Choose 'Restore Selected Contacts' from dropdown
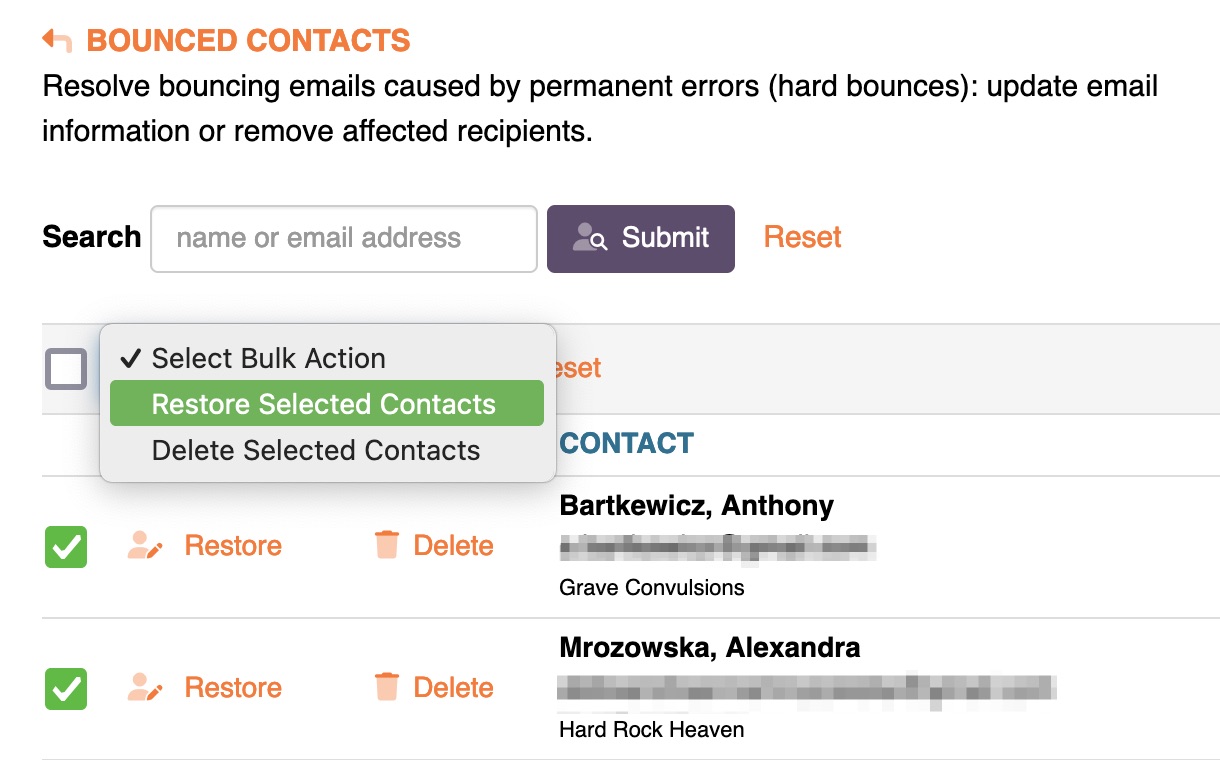 [324, 404]
